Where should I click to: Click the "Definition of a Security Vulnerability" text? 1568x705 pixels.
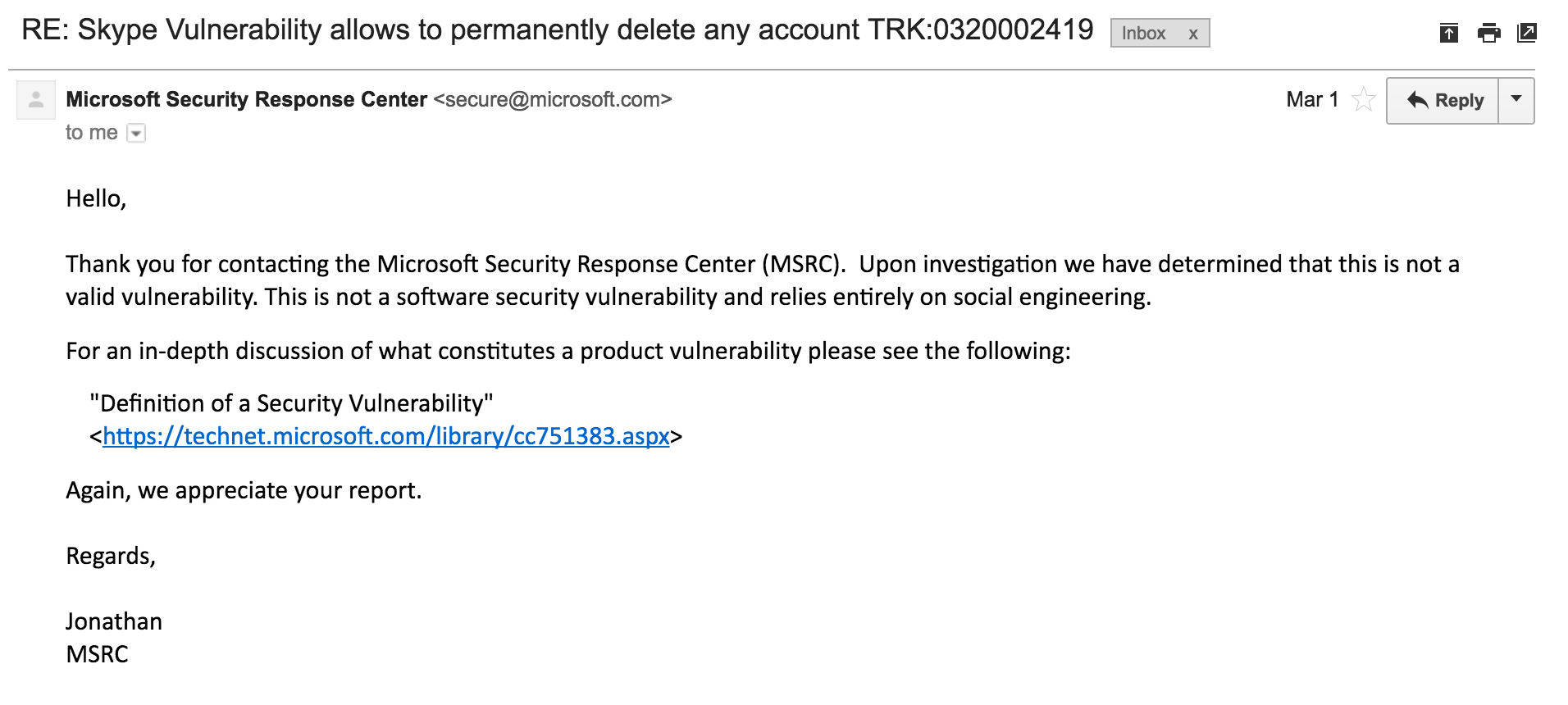tap(291, 403)
